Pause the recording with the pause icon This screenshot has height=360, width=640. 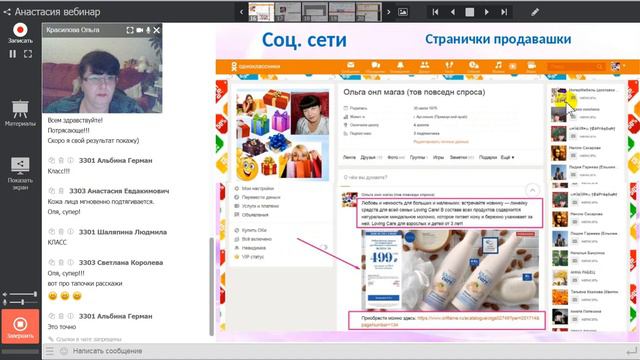(13, 54)
